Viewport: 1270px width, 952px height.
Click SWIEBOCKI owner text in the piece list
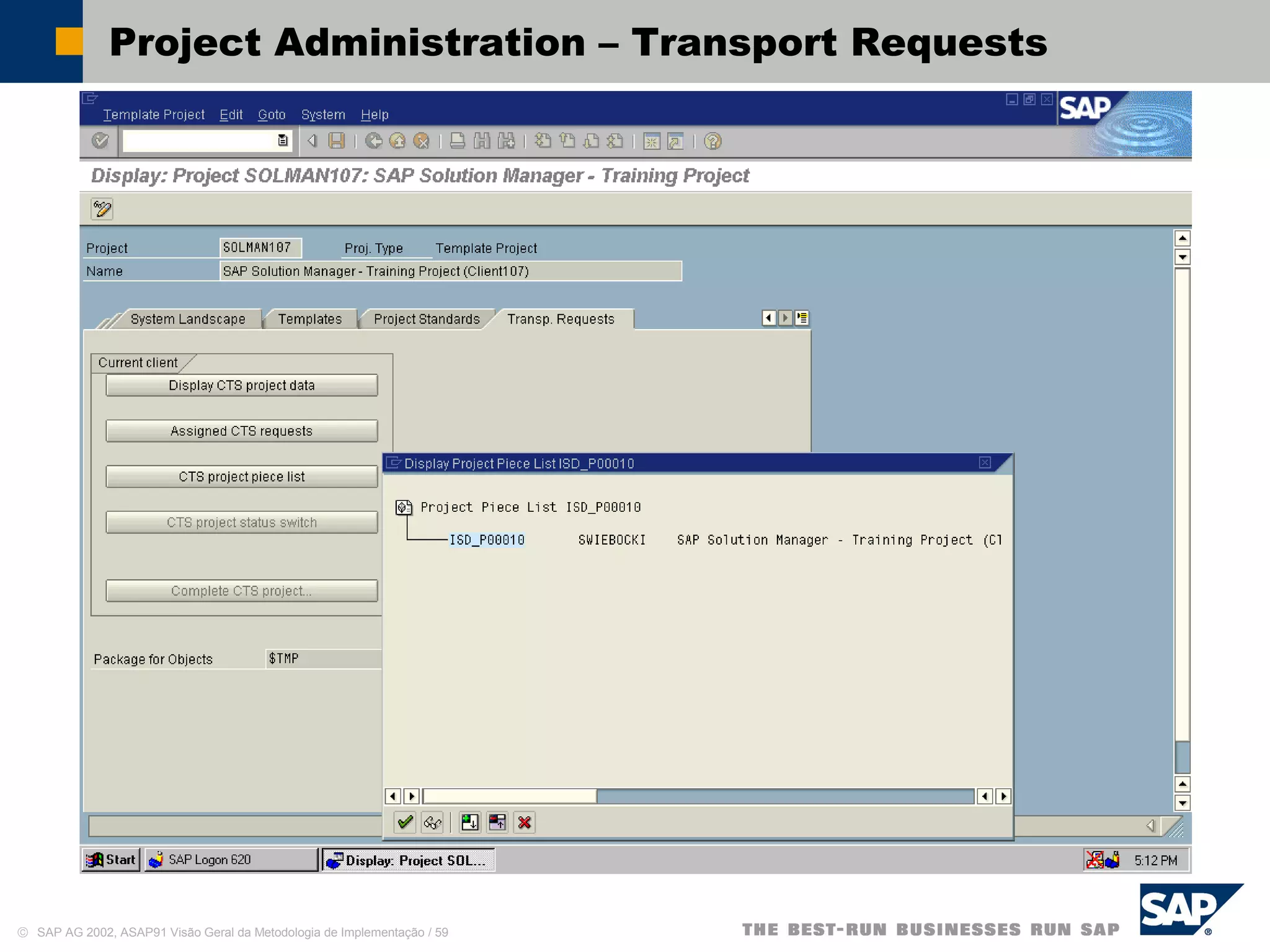coord(611,540)
